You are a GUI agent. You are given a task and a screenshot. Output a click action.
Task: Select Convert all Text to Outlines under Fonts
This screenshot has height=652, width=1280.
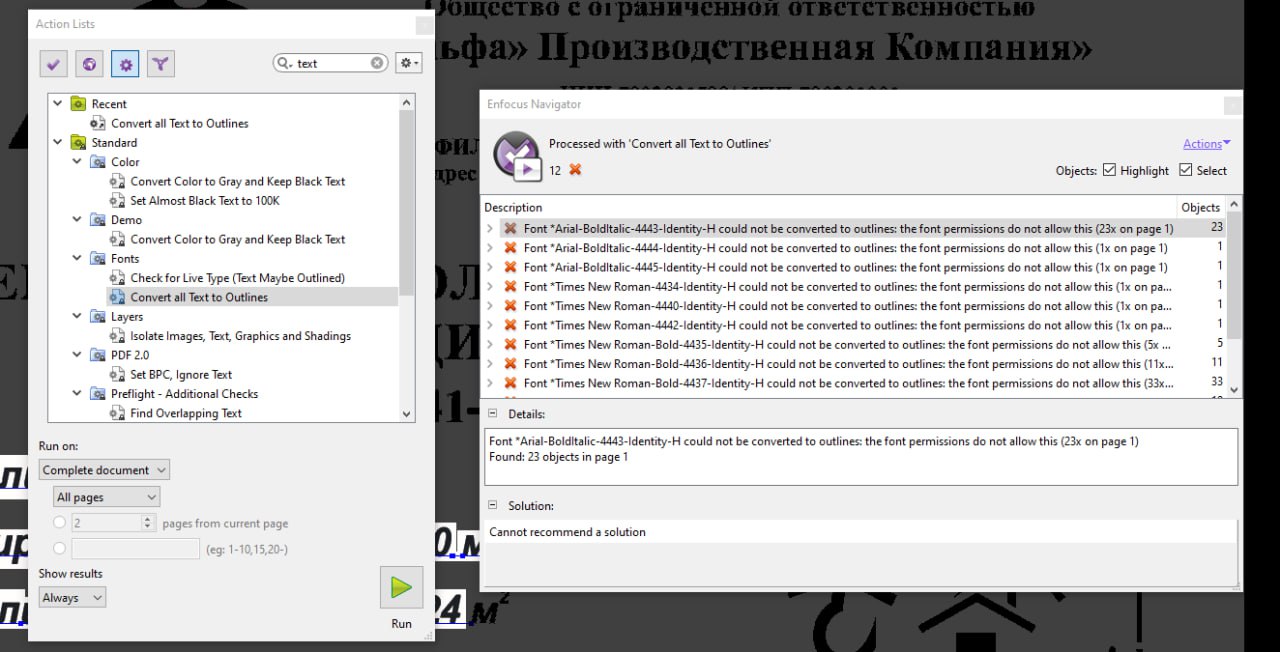click(x=199, y=297)
